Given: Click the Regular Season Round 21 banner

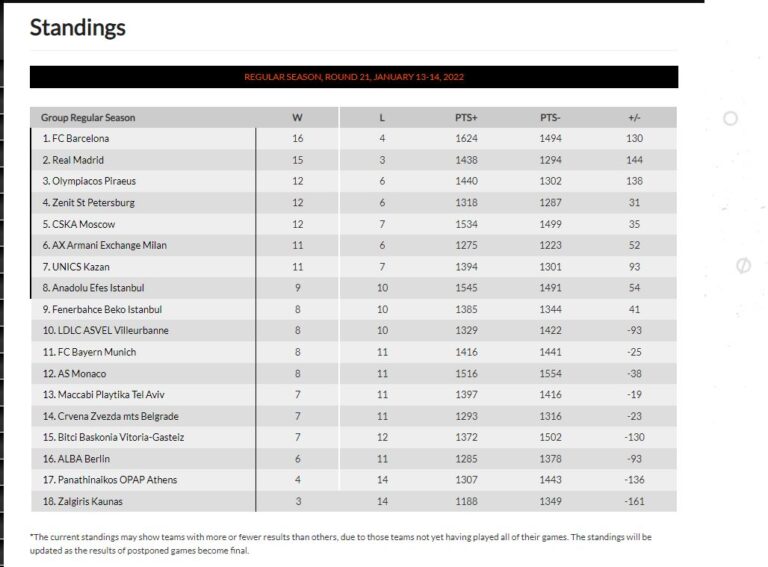Looking at the screenshot, I should point(354,77).
